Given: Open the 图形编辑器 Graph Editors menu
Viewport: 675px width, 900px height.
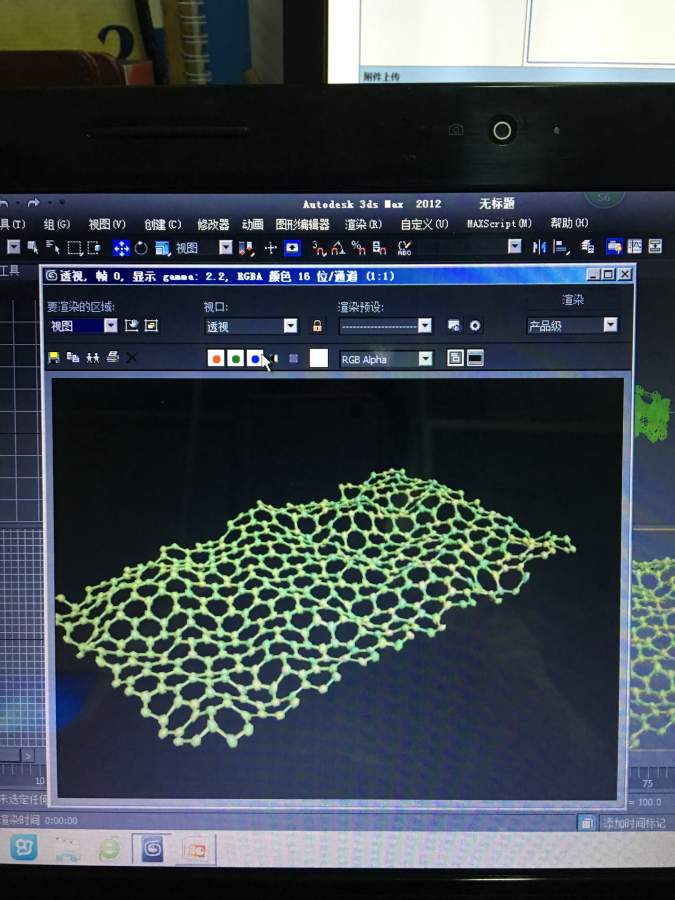Looking at the screenshot, I should tap(302, 224).
